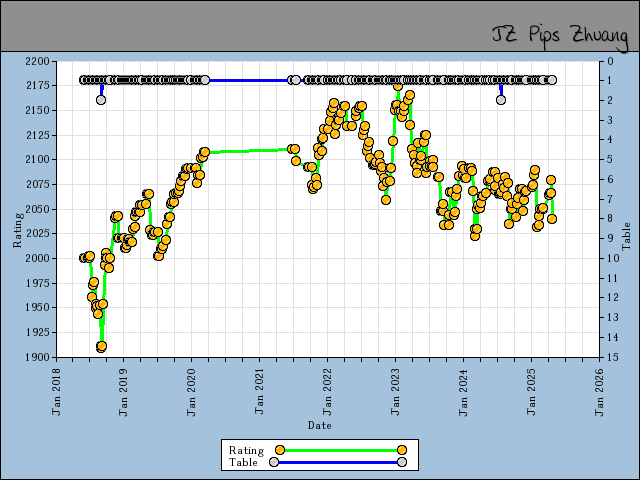Click the vertical 'Rating' axis title
Screen dimensions: 640x480
pyautogui.click(x=18, y=230)
